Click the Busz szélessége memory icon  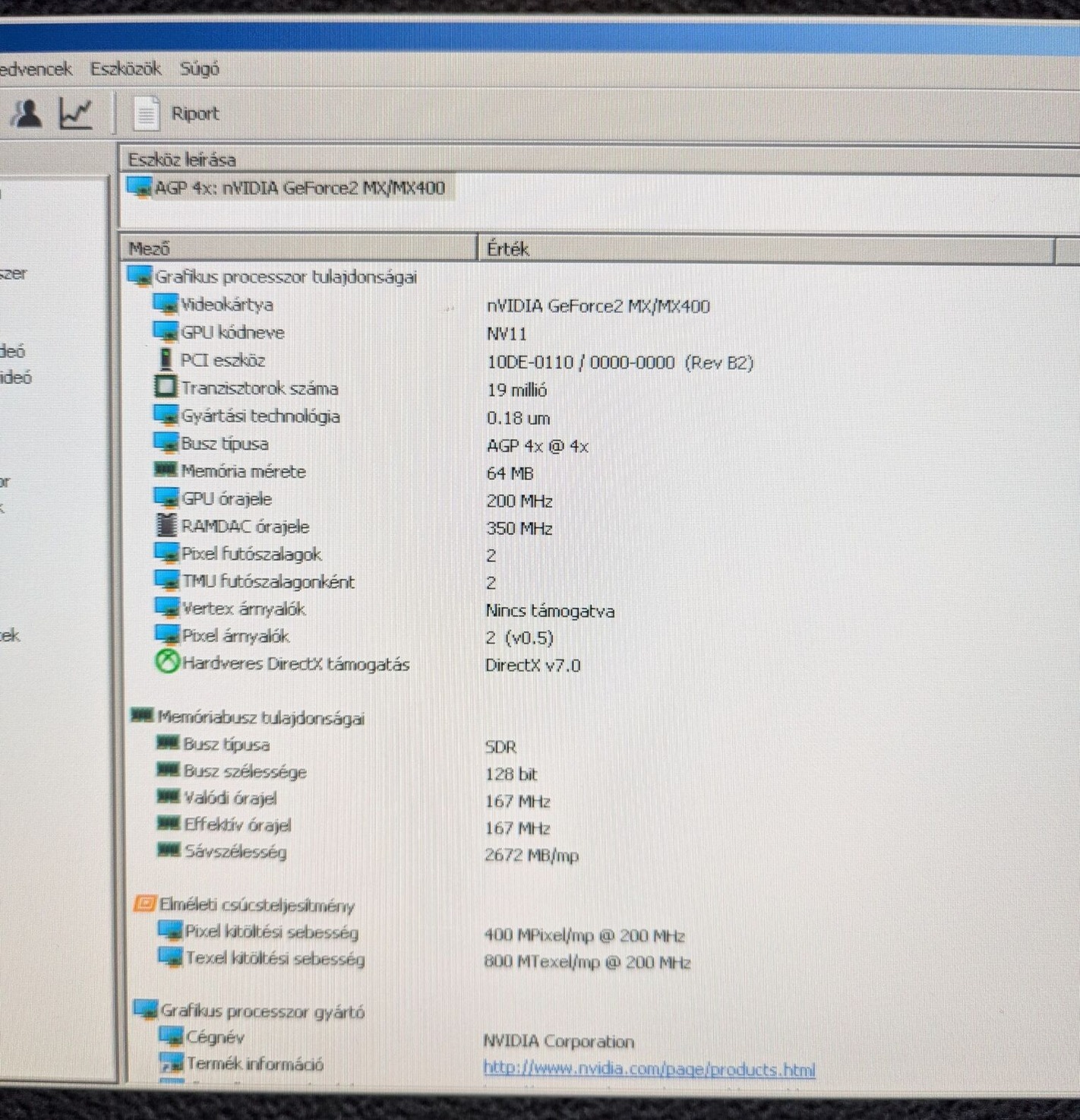point(168,770)
